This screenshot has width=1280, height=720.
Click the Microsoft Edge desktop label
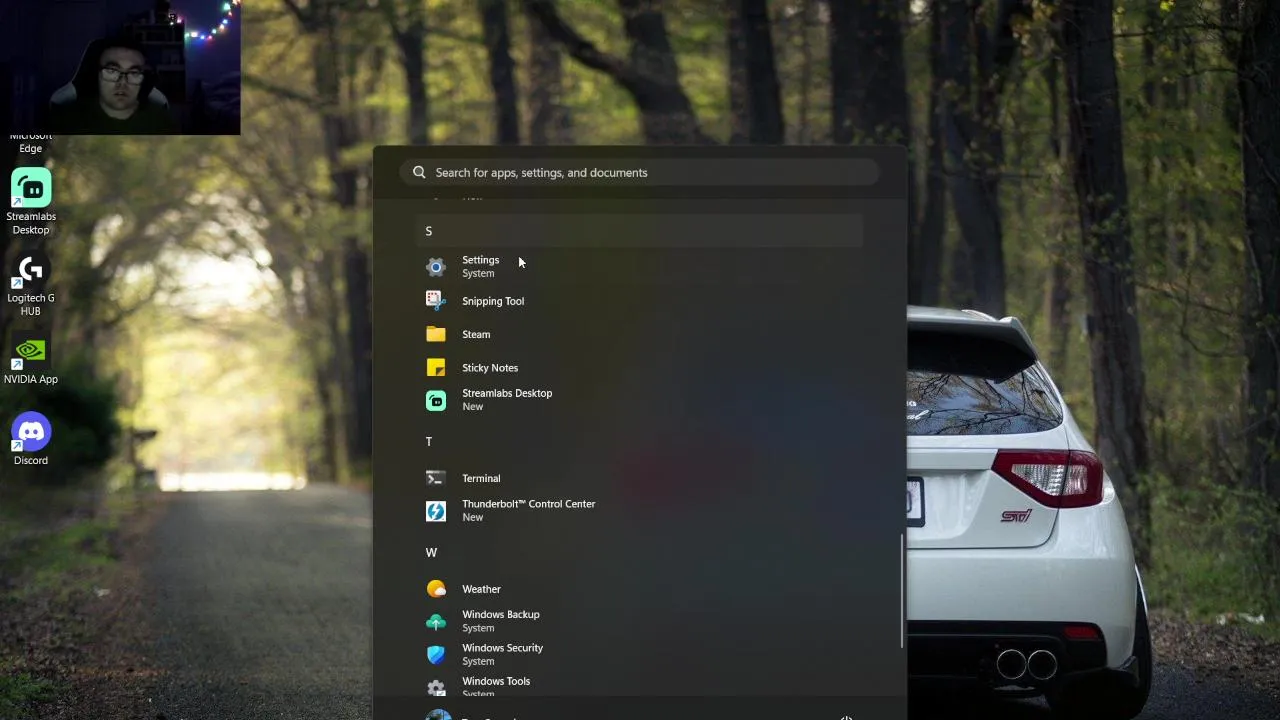(31, 142)
